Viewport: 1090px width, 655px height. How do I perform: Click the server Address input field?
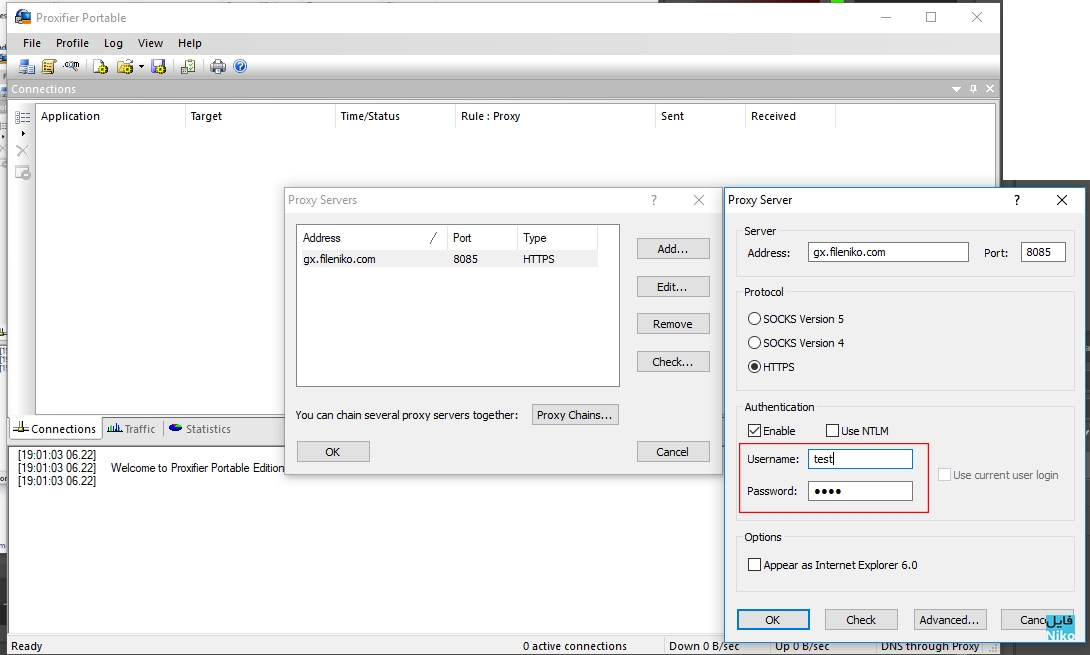pos(888,252)
